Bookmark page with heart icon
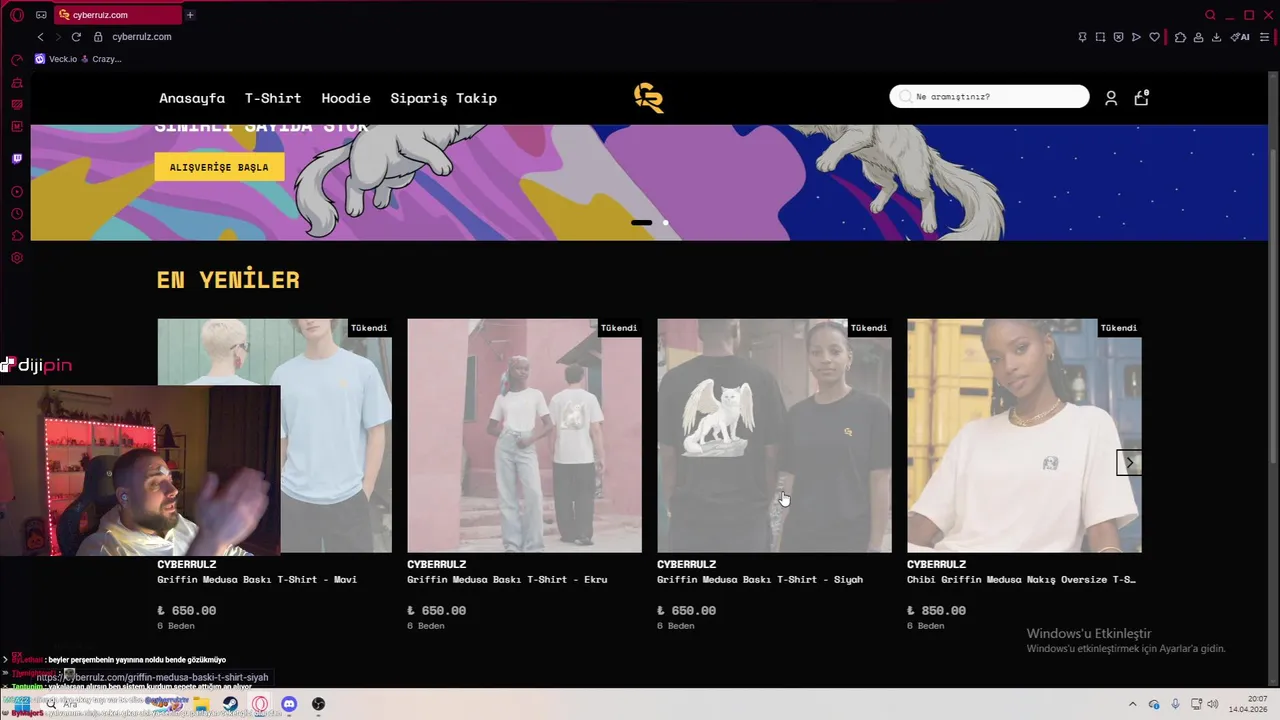The image size is (1280, 720). [1154, 37]
